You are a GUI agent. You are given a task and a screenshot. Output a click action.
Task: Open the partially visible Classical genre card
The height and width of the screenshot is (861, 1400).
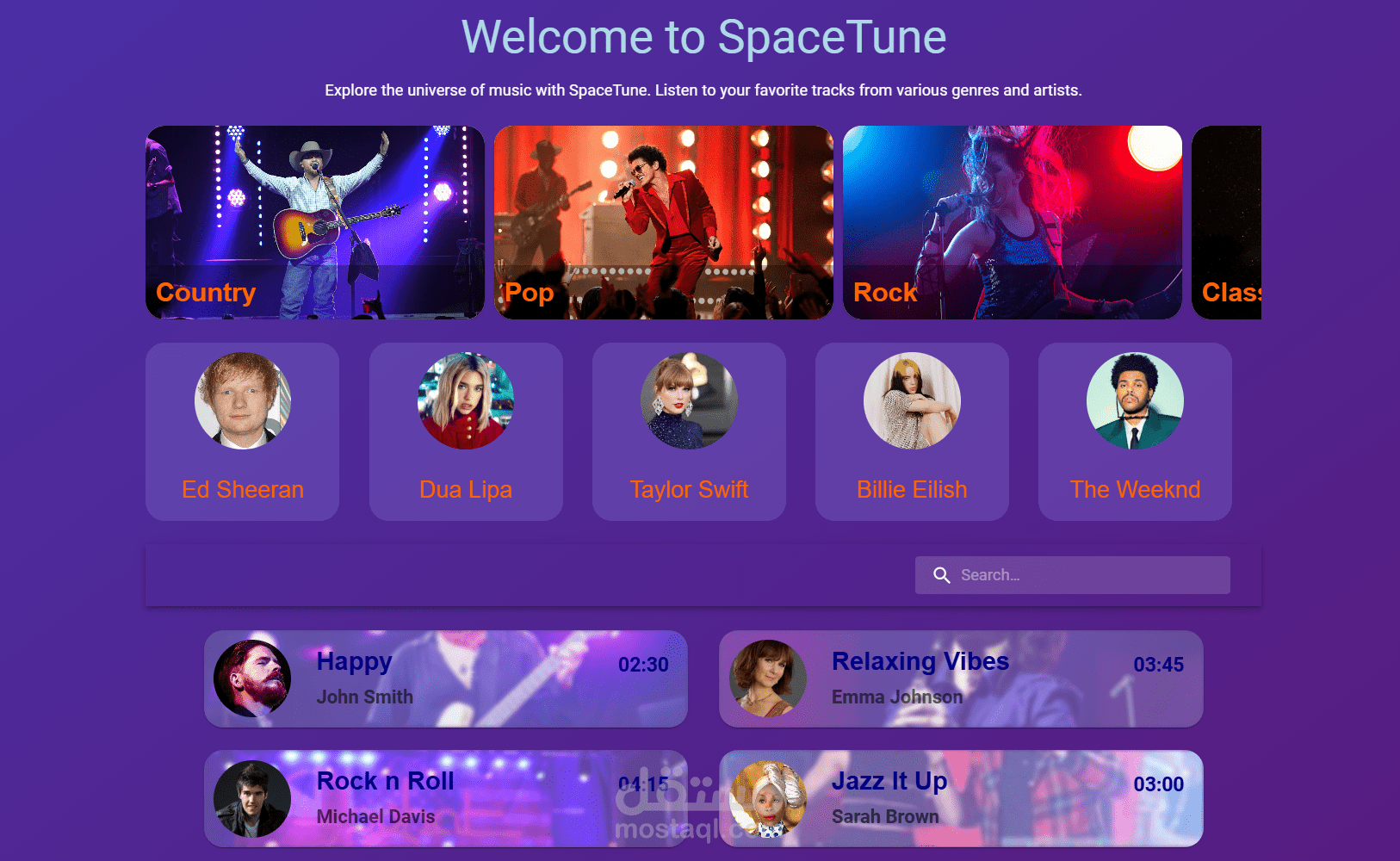click(x=1226, y=222)
